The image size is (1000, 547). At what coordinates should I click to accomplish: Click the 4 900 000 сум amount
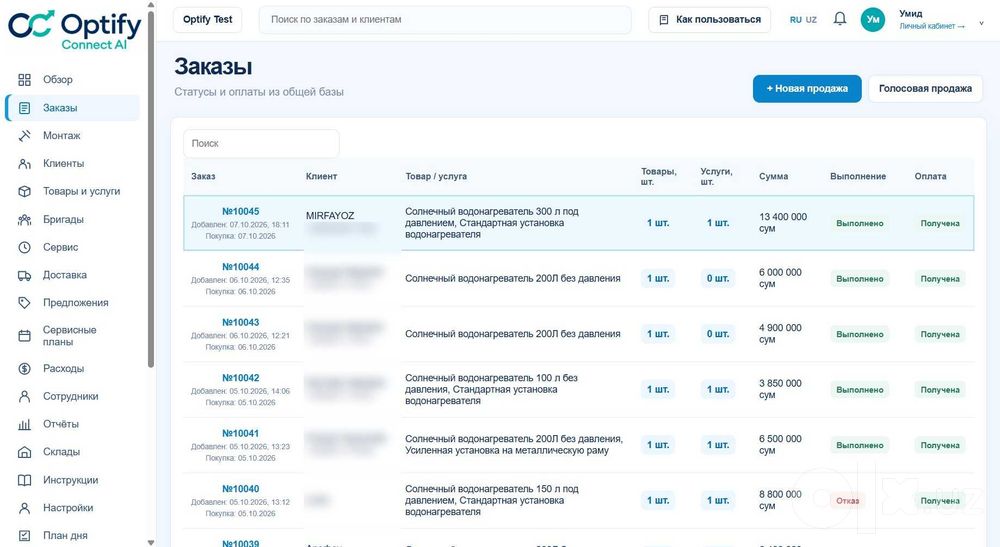pos(780,333)
